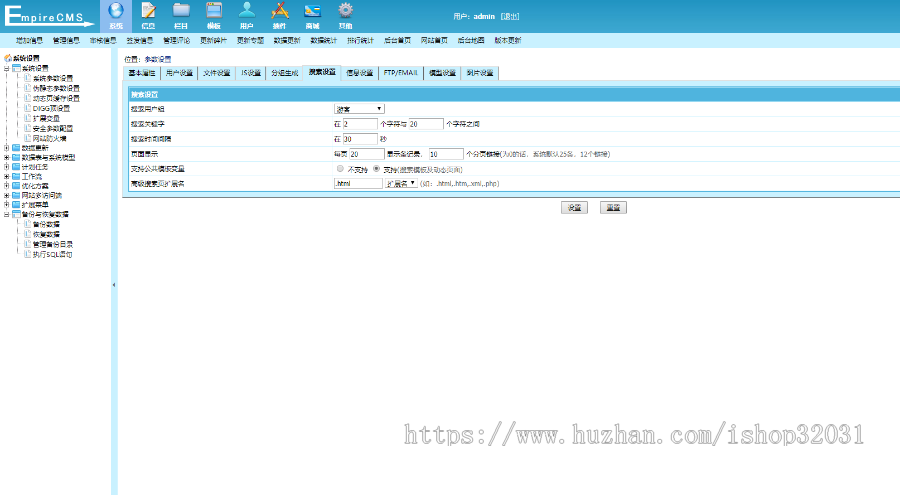Open 恢复数据 in the tree
This screenshot has height=495, width=900.
point(46,234)
